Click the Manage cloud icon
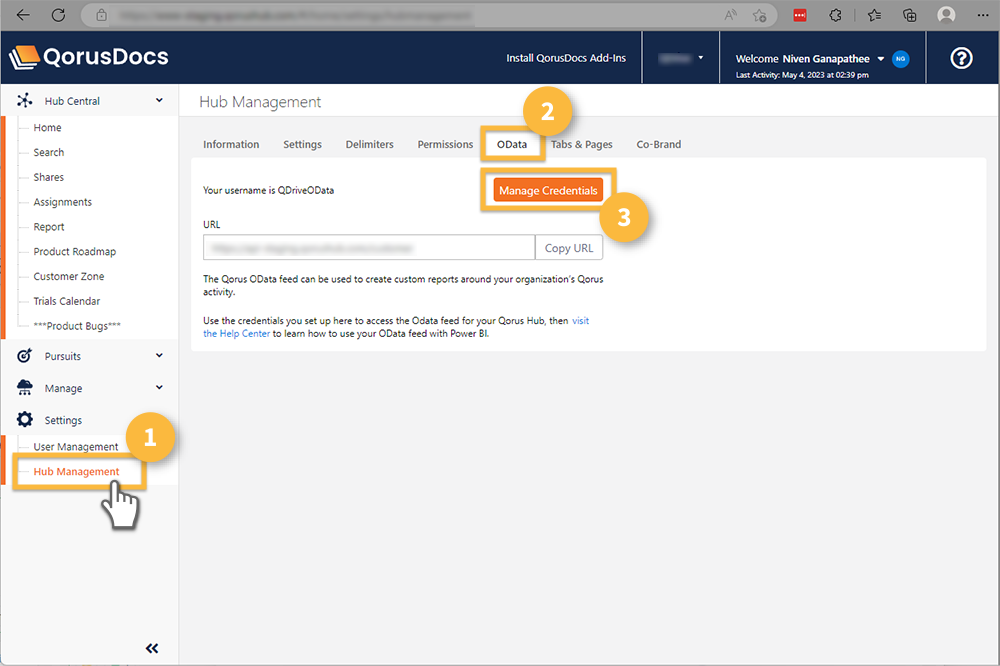The image size is (1000, 666). tap(24, 387)
